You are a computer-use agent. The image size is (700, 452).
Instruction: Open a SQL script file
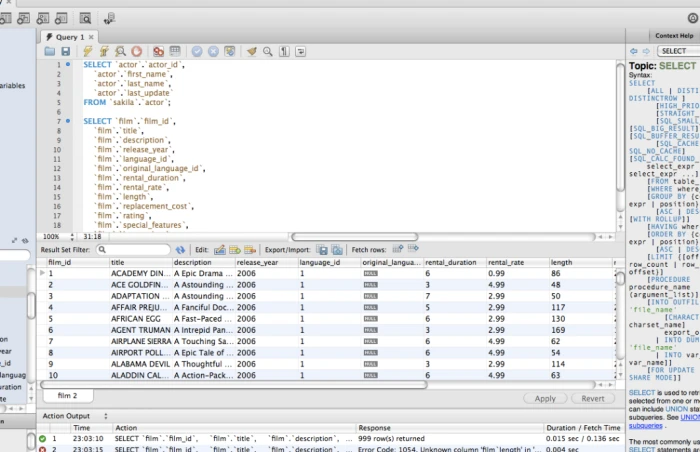[x=50, y=51]
